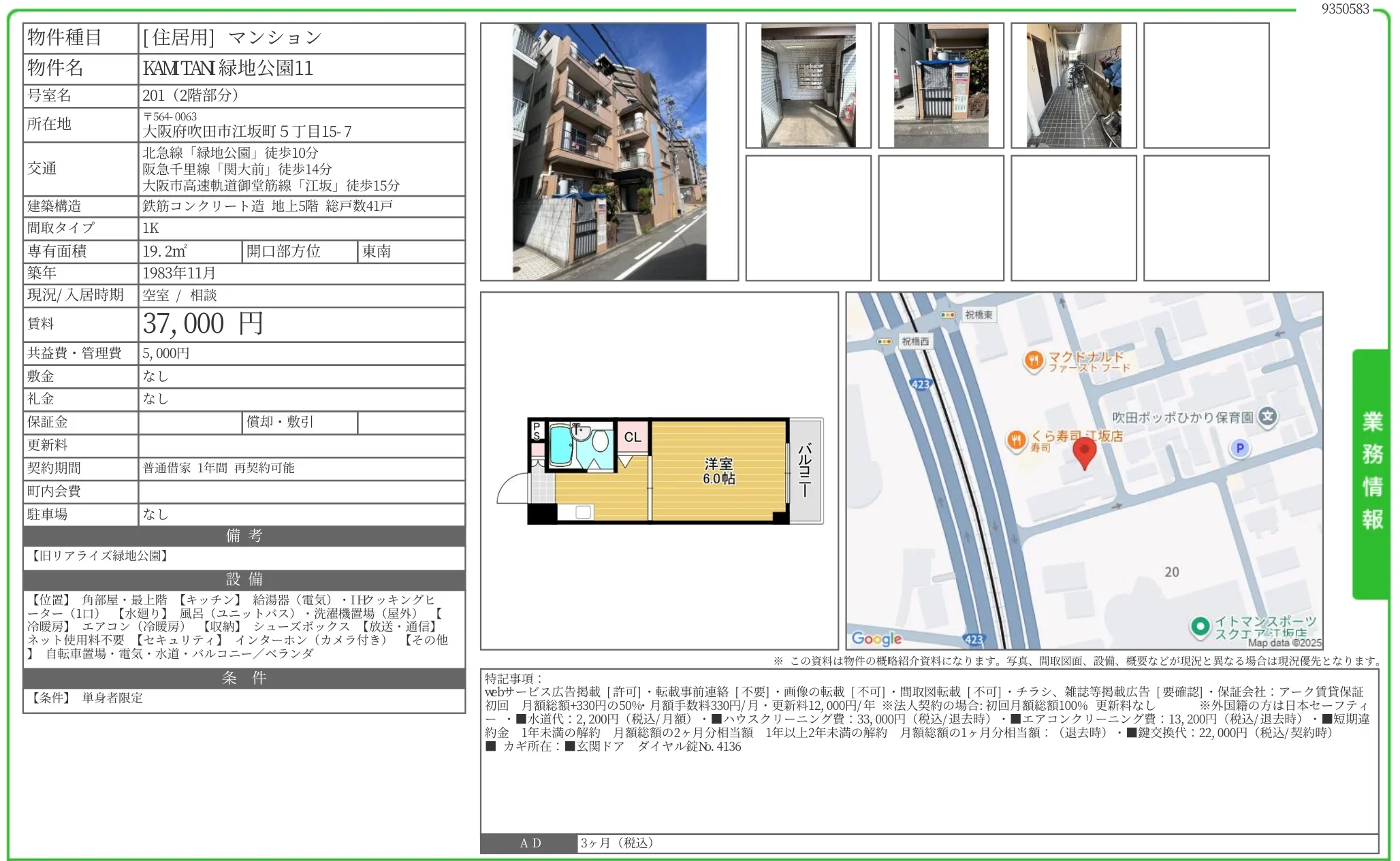The width and height of the screenshot is (1400, 861).
Task: Click the 設備 section header
Action: pos(243,580)
